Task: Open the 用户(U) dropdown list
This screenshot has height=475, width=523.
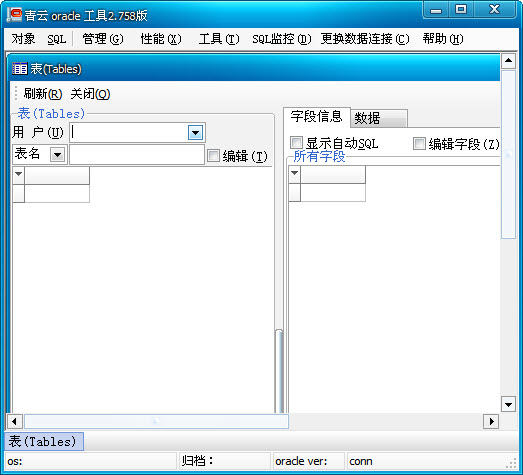Action: pos(195,133)
